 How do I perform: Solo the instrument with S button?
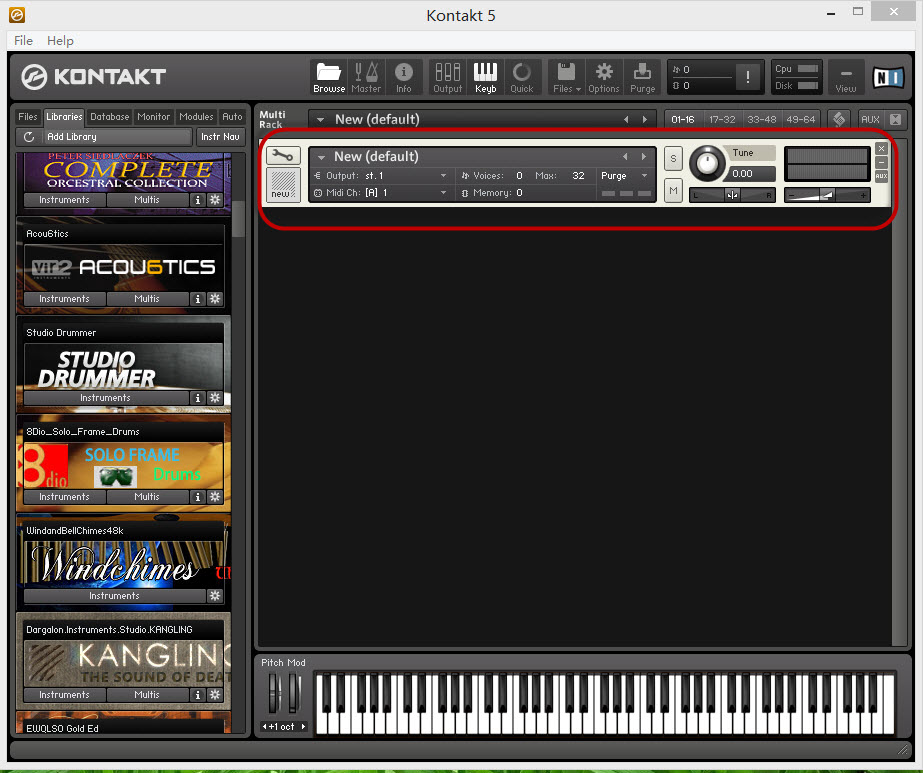click(673, 158)
